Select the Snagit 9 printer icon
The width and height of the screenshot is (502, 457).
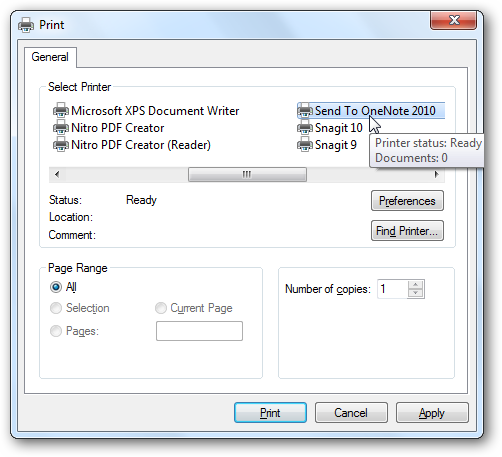[305, 144]
